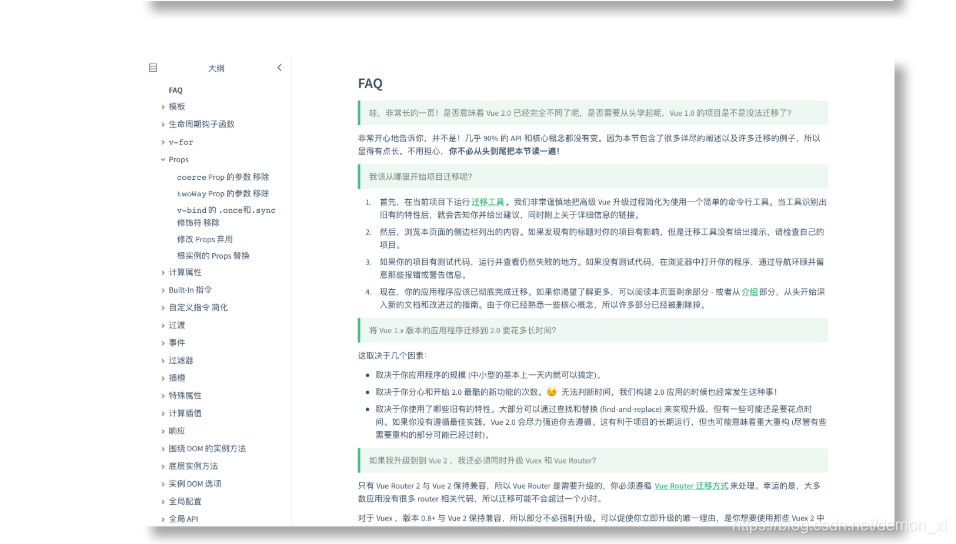Click the FAQ page heading

[370, 84]
